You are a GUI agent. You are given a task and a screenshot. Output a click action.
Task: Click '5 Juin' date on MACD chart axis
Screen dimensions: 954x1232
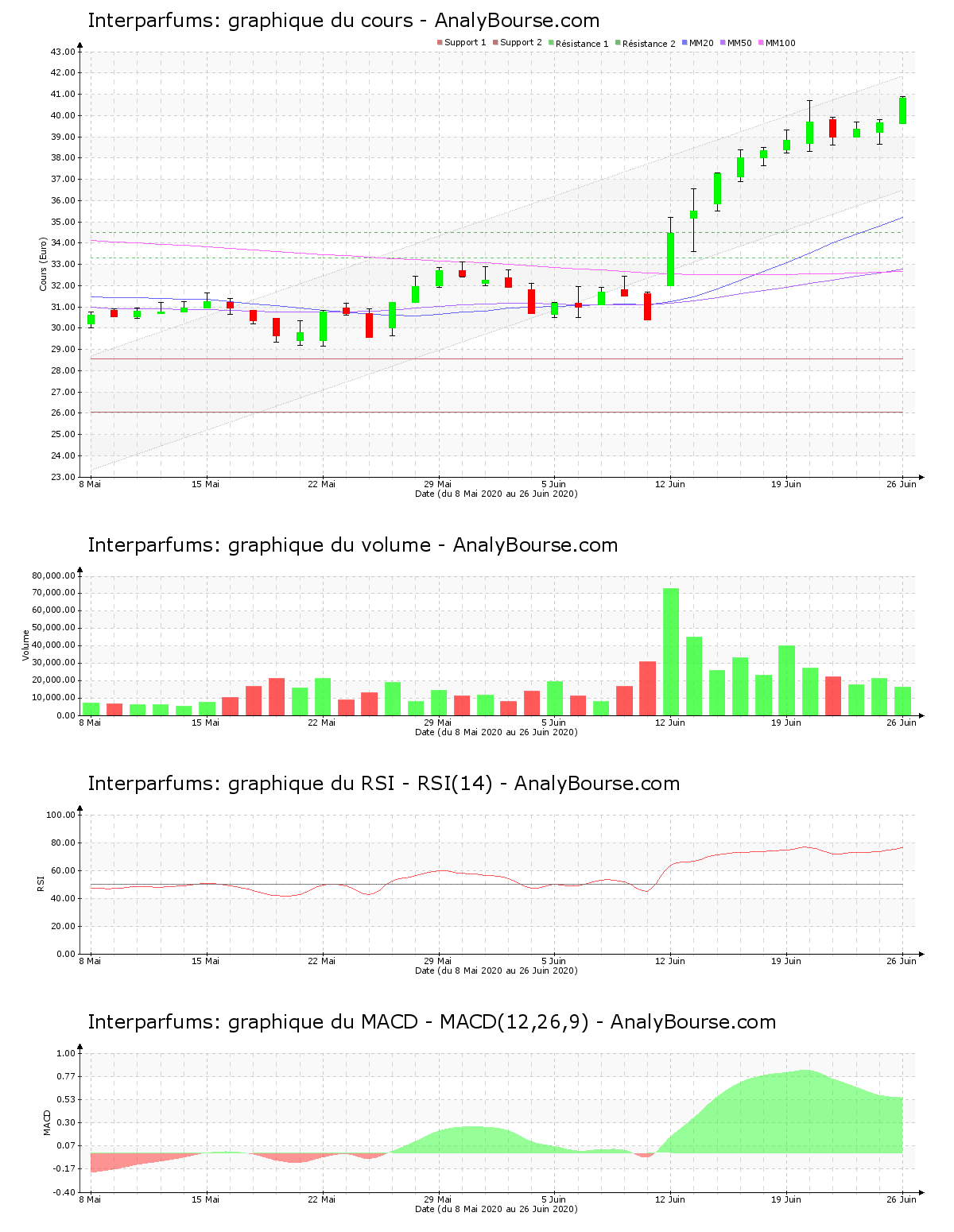(554, 1199)
